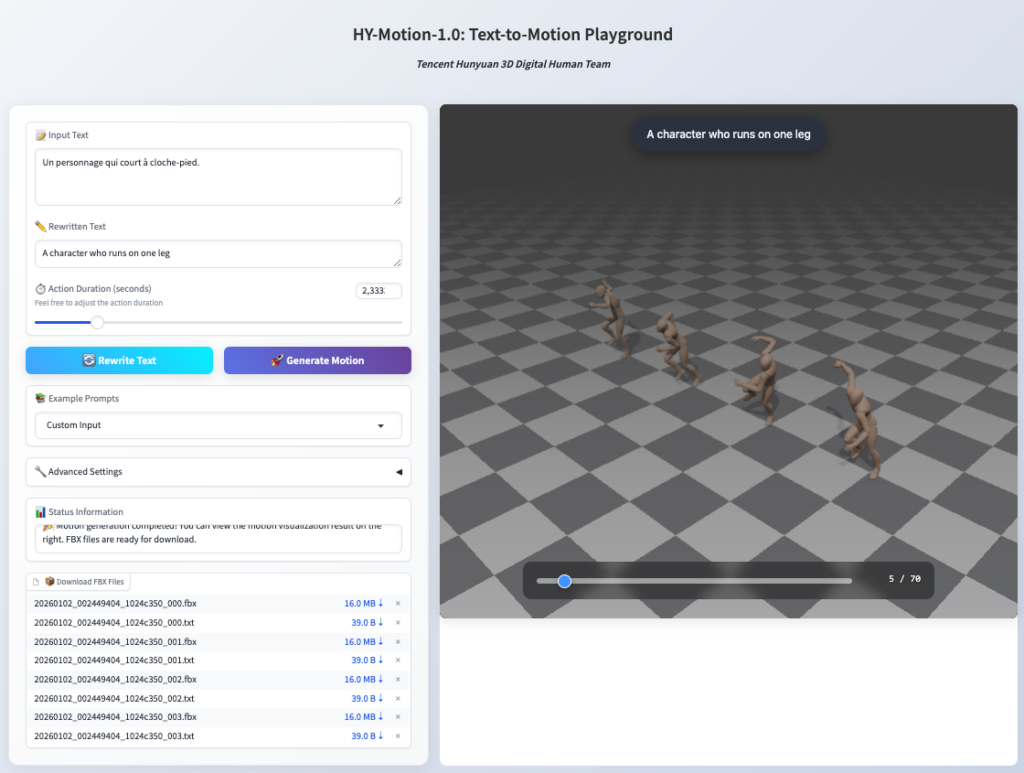Download the 1024c350_000.txt file
This screenshot has width=1024, height=773.
[x=364, y=622]
